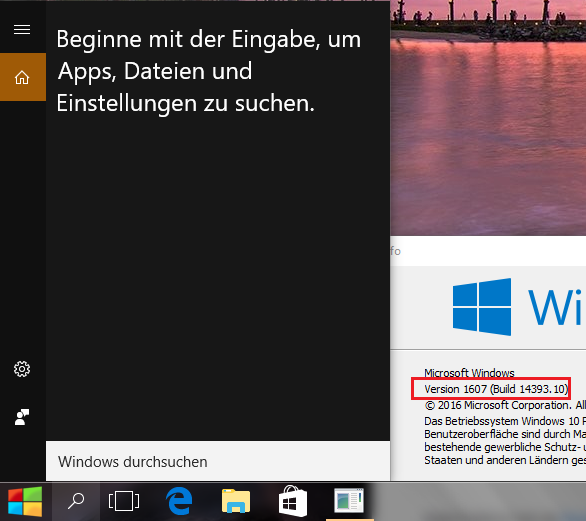Select the Home icon in search sidebar
The width and height of the screenshot is (586, 521).
[22, 77]
